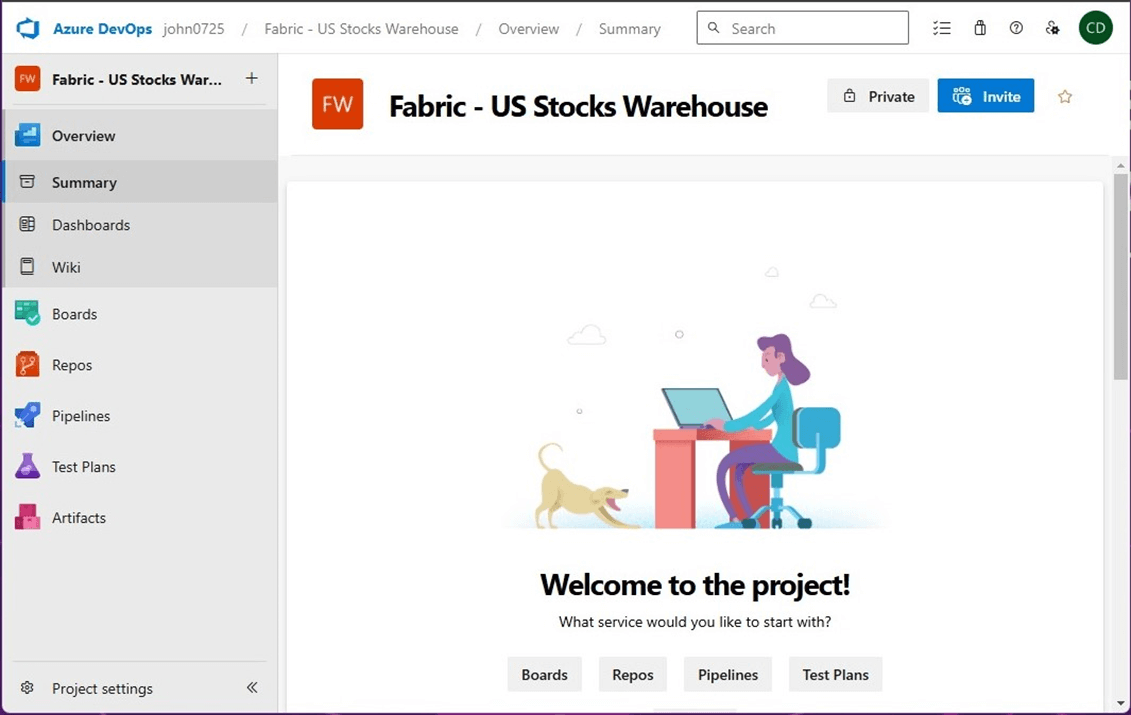The width and height of the screenshot is (1131, 715).
Task: Click the CD user avatar
Action: [x=1096, y=28]
